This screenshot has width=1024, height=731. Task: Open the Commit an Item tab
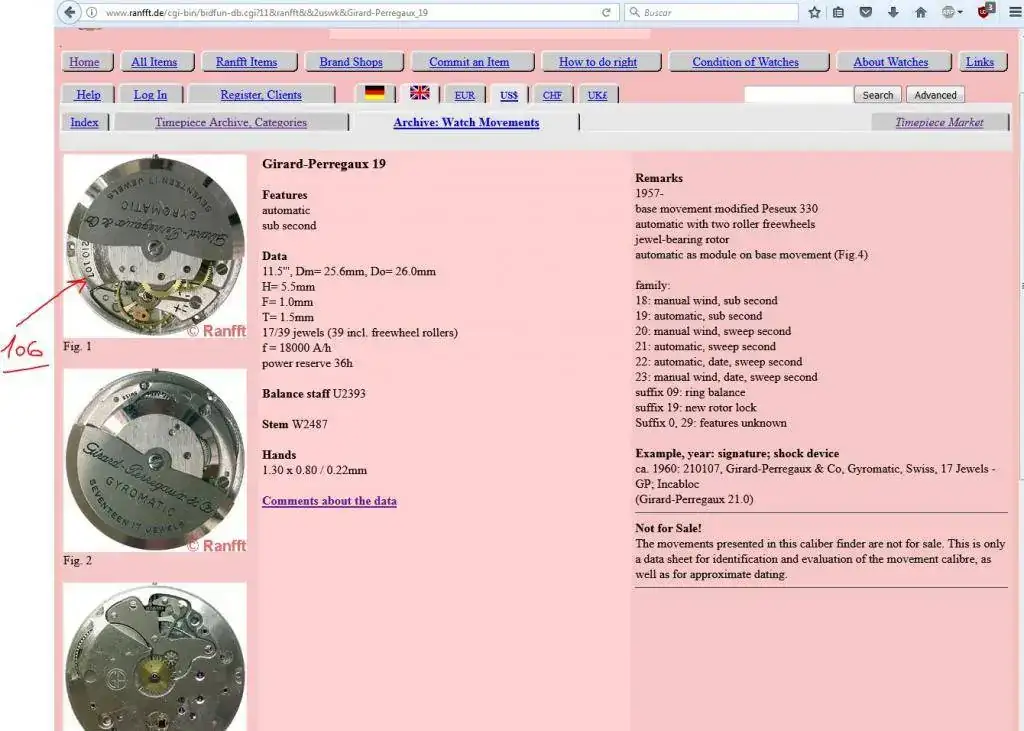pyautogui.click(x=469, y=62)
